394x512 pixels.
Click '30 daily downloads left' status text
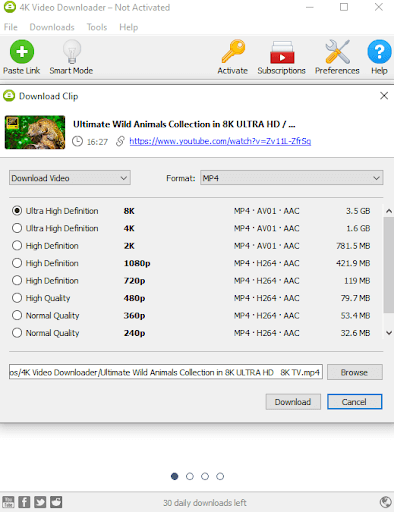205,503
